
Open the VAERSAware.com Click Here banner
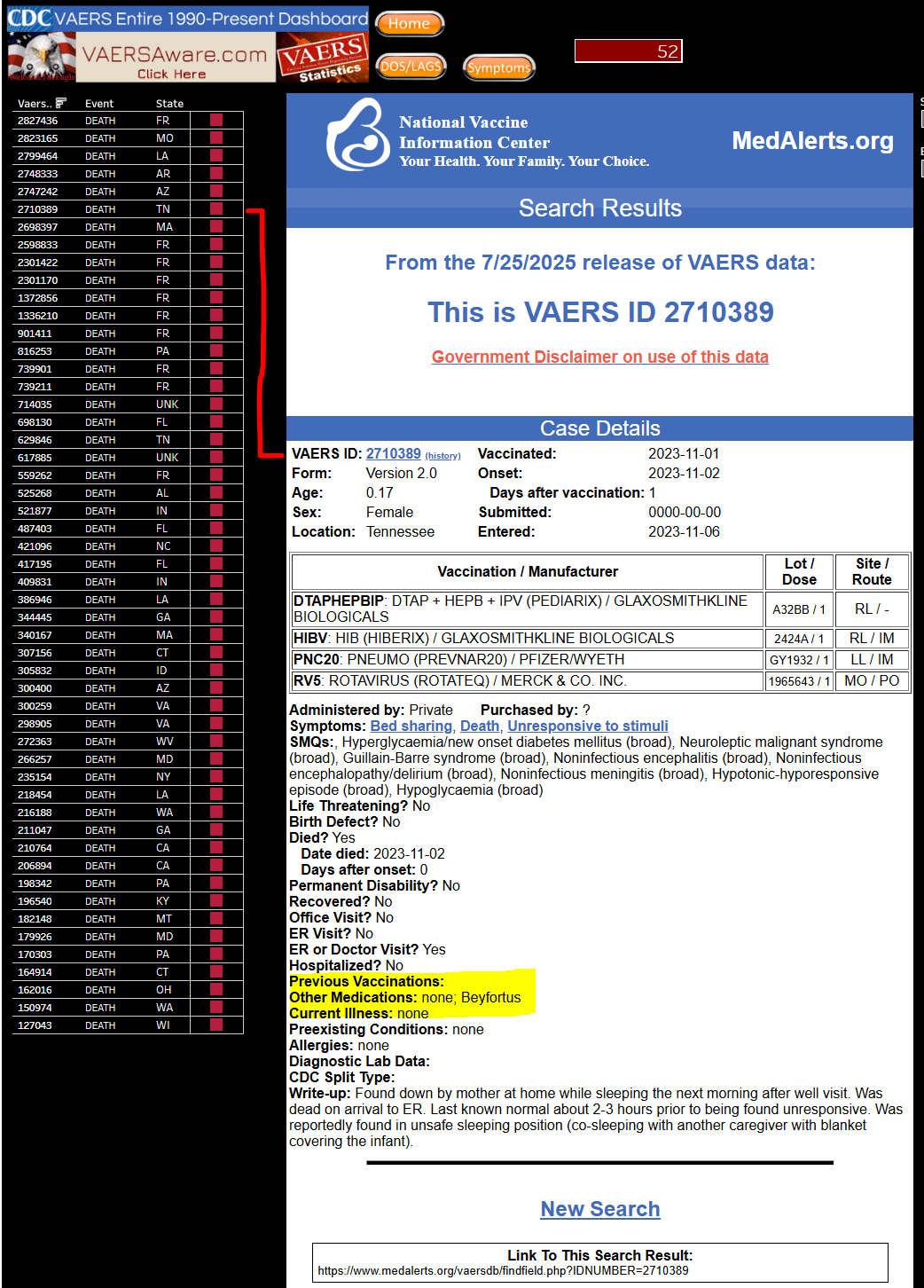tap(175, 59)
